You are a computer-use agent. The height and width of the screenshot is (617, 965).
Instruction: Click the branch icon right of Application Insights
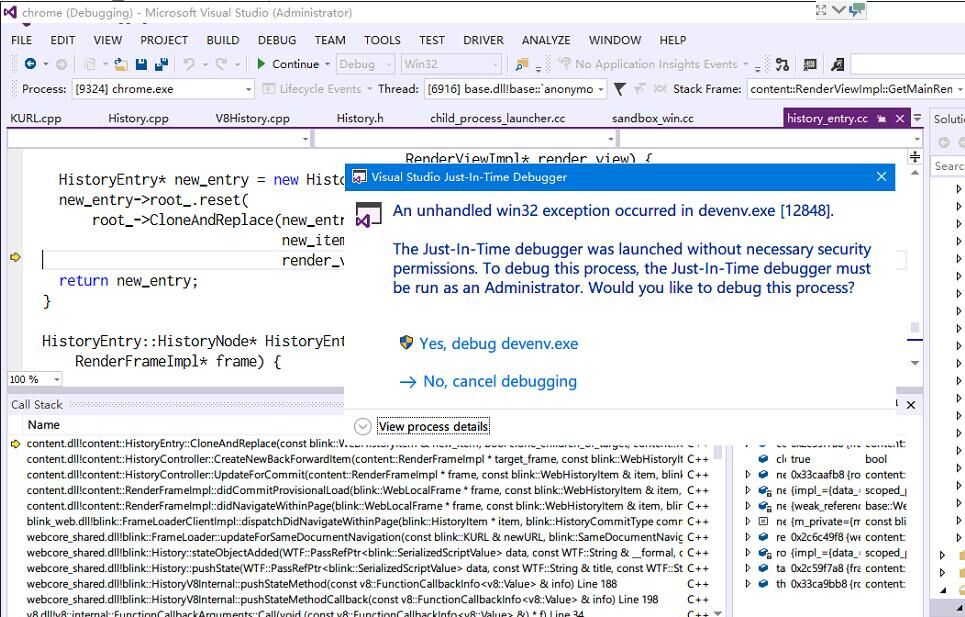click(x=782, y=64)
